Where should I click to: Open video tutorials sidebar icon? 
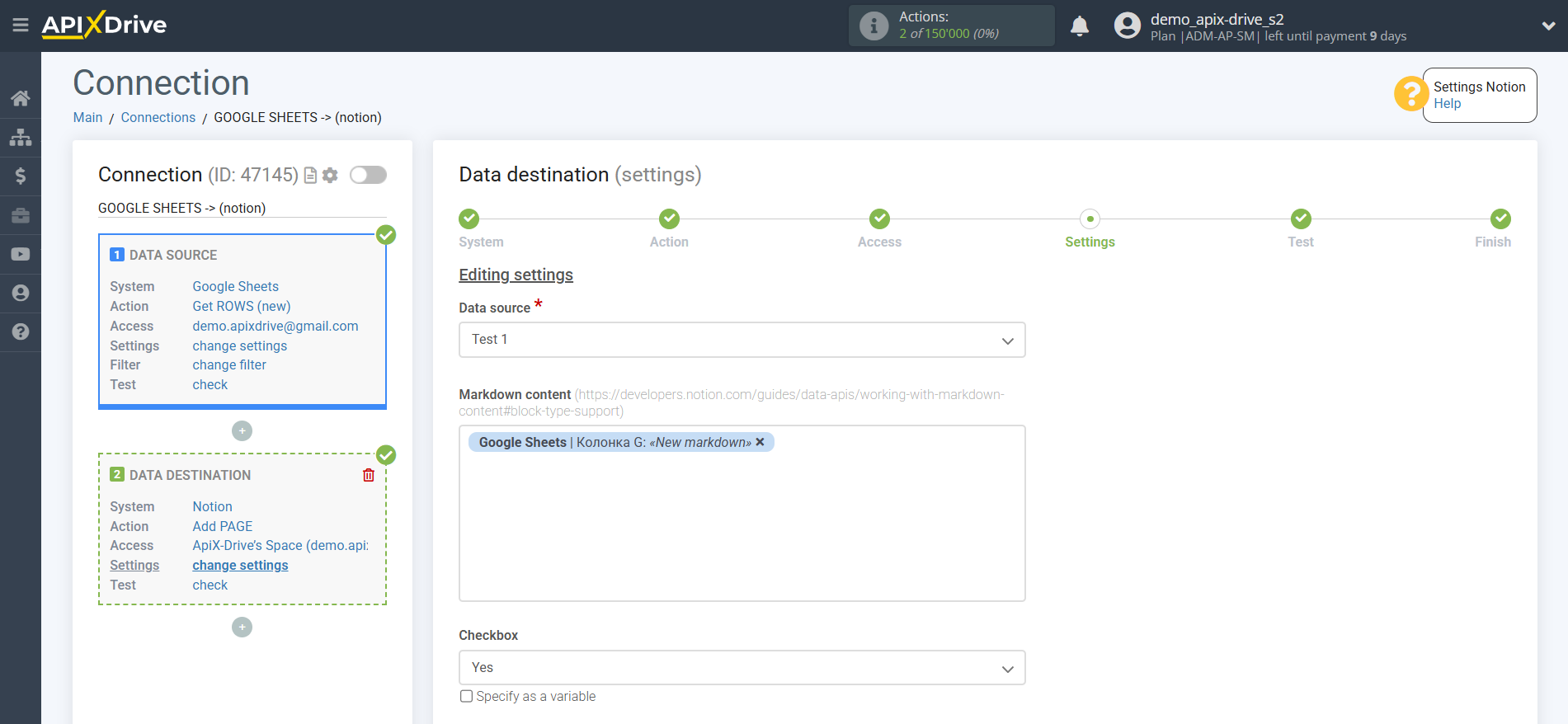(21, 254)
